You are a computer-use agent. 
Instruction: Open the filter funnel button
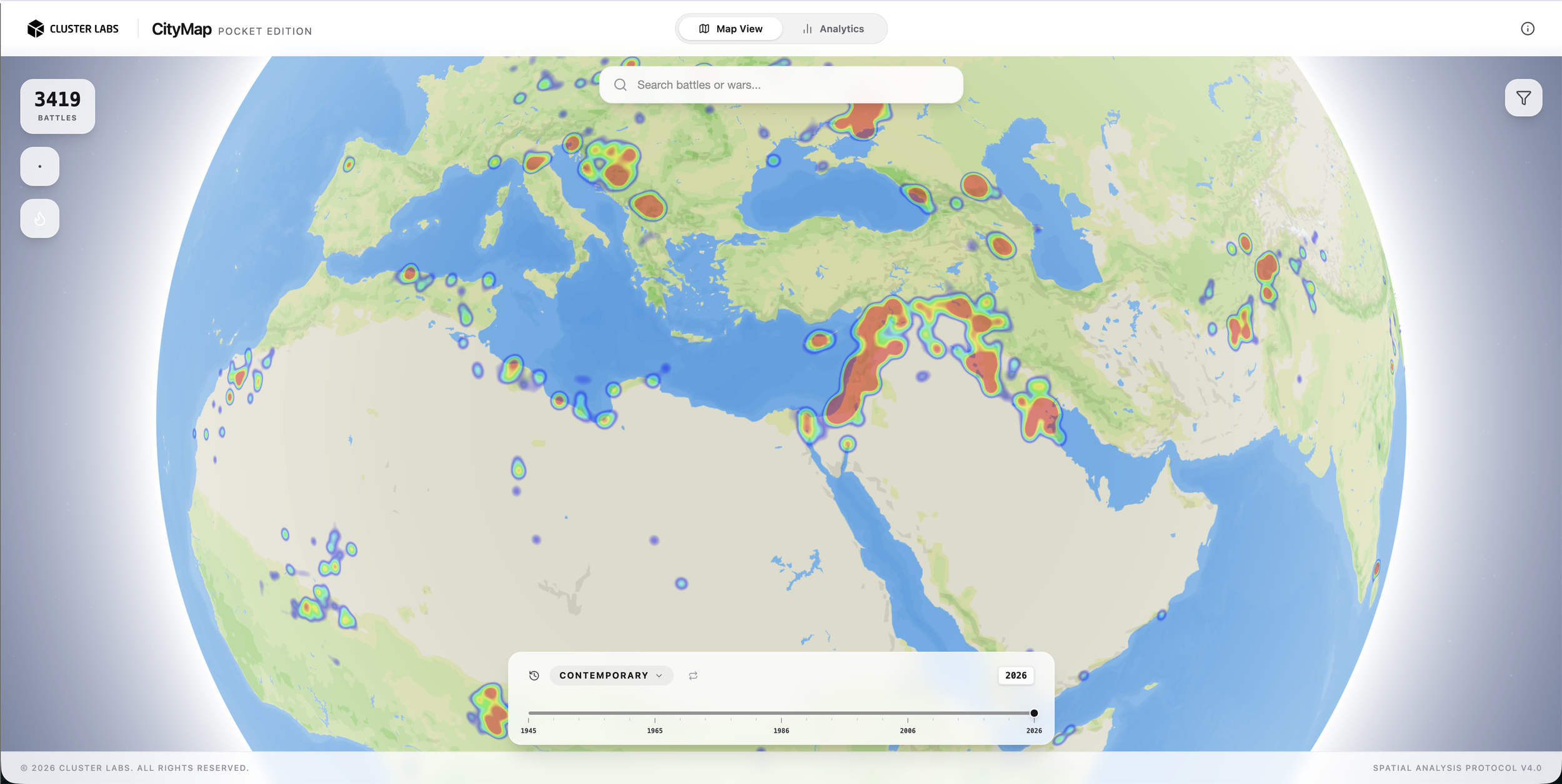tap(1523, 98)
